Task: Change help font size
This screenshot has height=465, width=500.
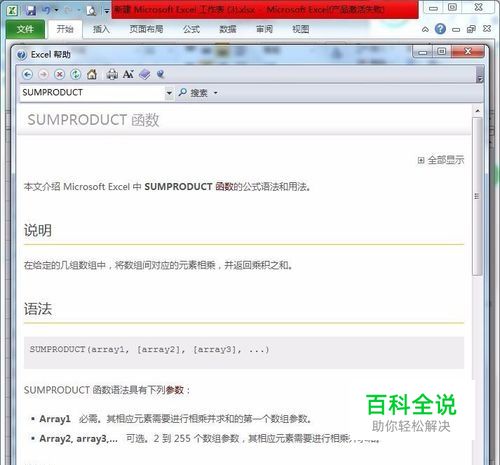Action: (x=128, y=74)
